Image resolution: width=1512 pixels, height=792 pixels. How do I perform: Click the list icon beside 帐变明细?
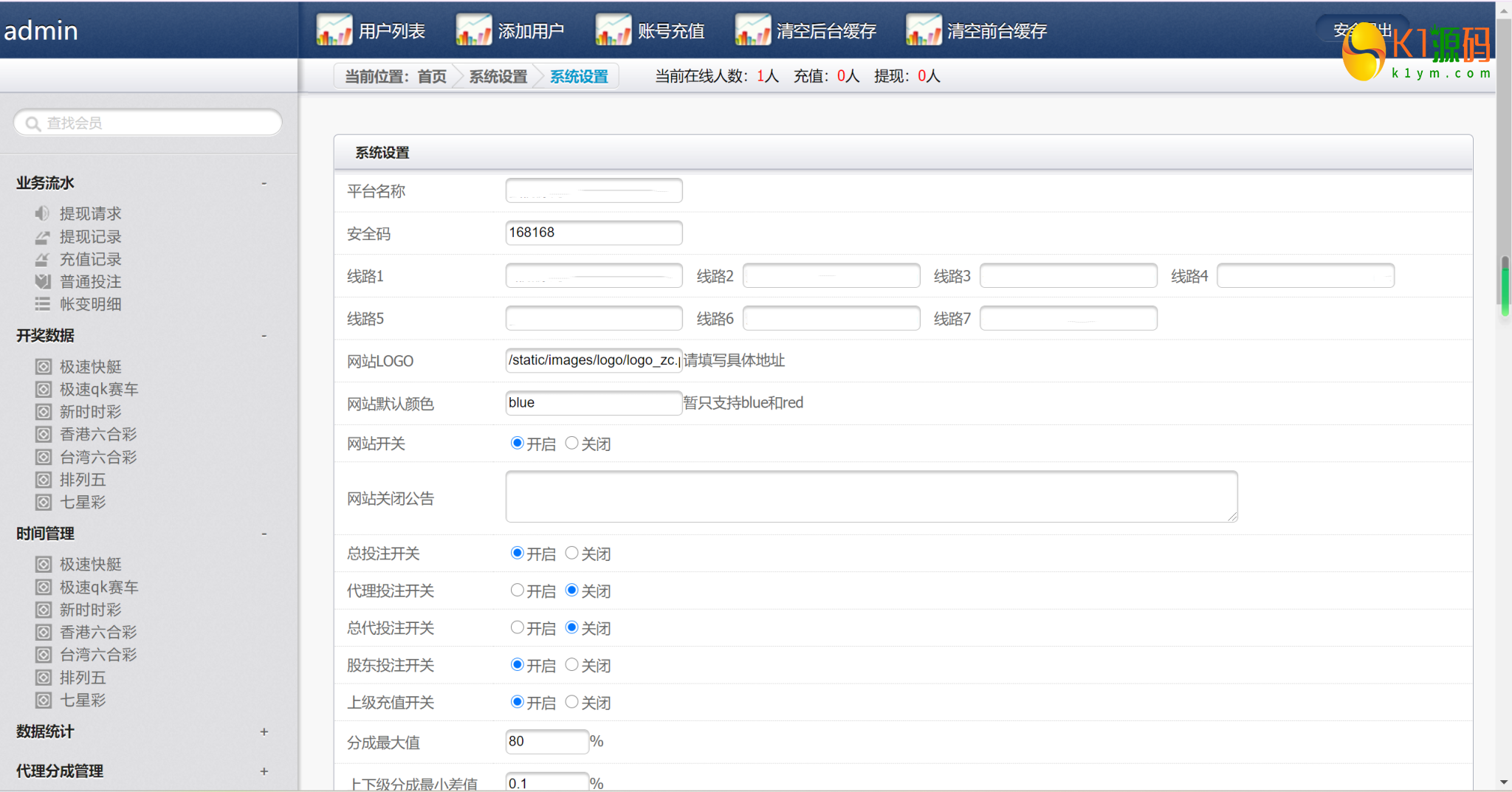tap(42, 304)
